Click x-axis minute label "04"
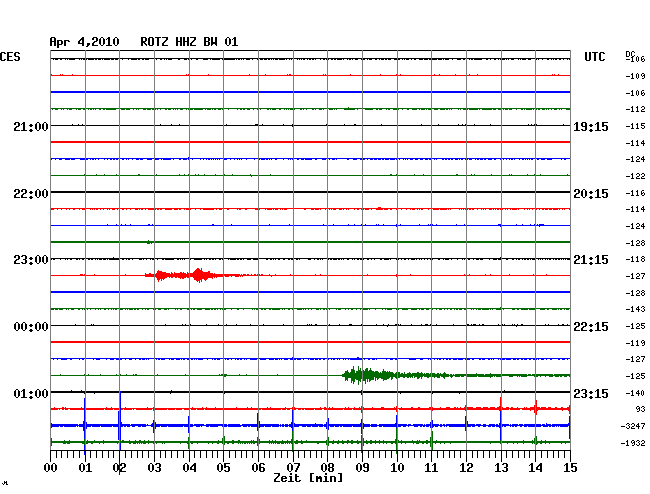 pos(189,467)
